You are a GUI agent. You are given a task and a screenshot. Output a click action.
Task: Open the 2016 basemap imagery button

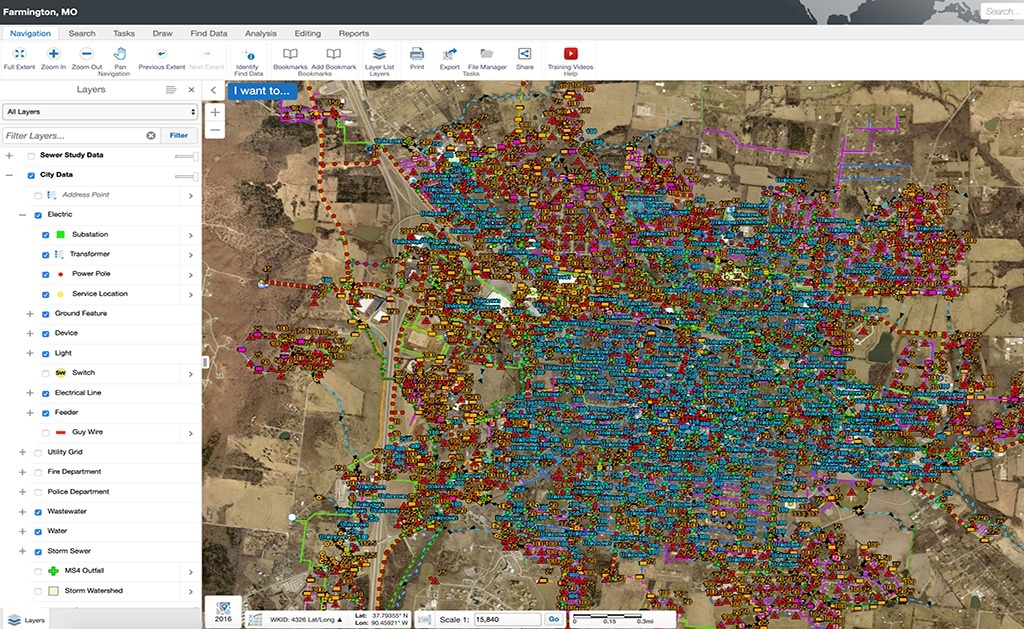point(223,612)
